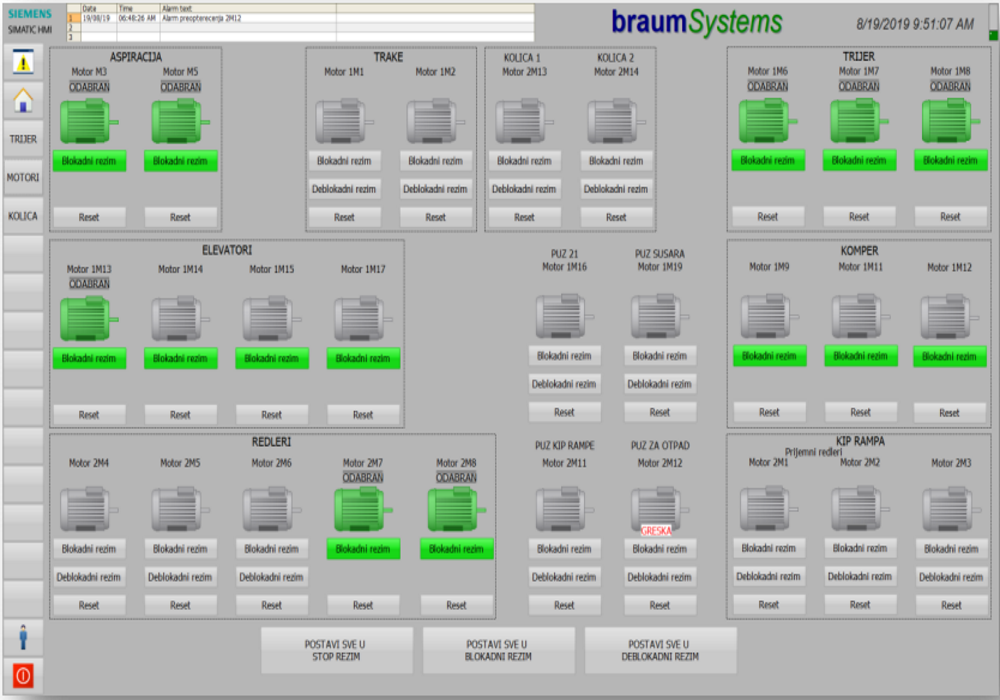1000x700 pixels.
Task: Open the KOLICA sidebar menu item
Action: pos(22,215)
